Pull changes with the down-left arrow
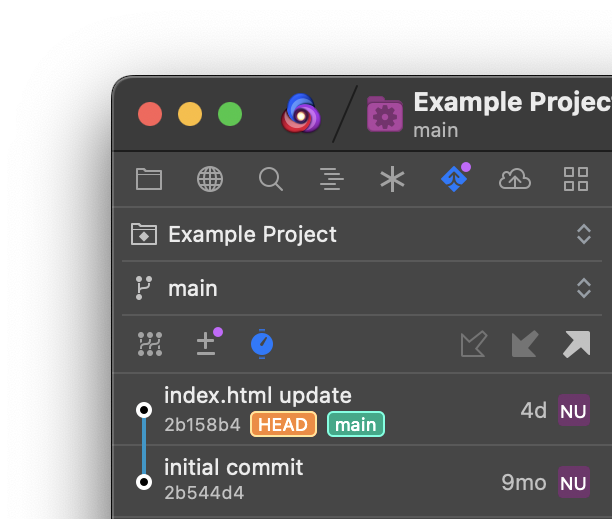Screen dimensions: 612x519 point(525,344)
